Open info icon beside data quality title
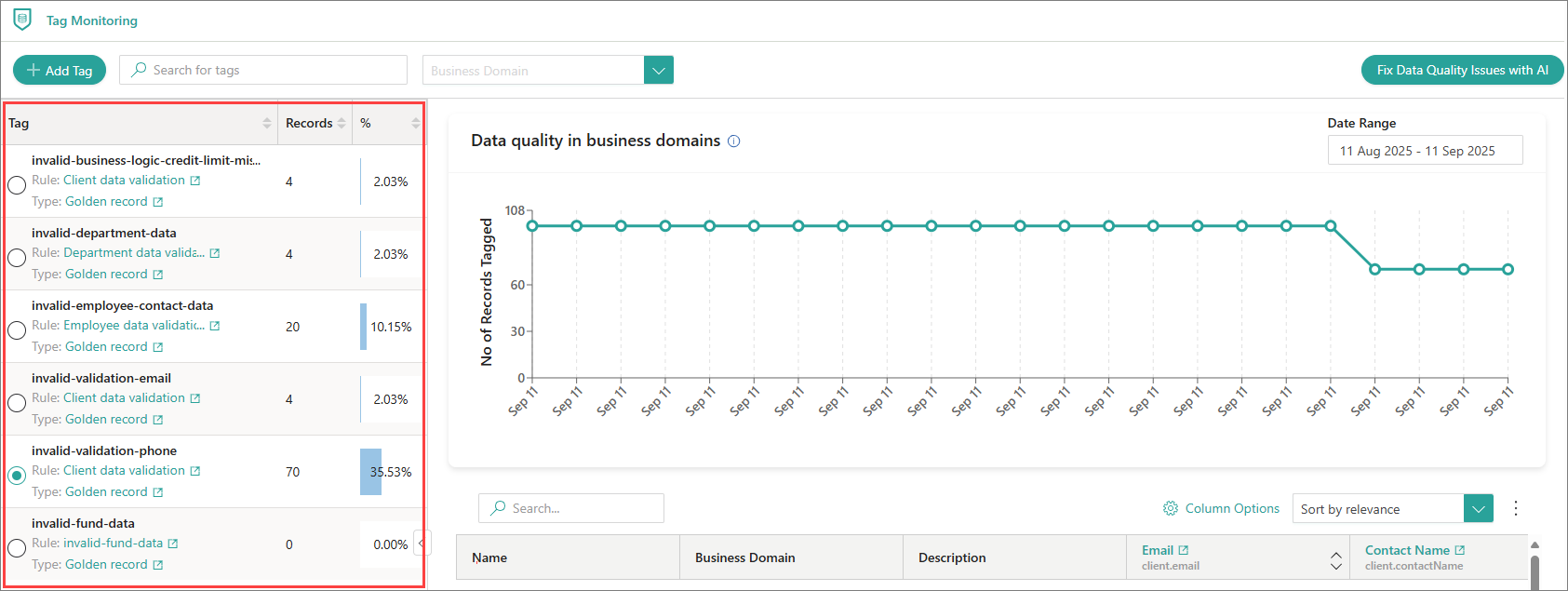This screenshot has width=1568, height=591. click(733, 141)
